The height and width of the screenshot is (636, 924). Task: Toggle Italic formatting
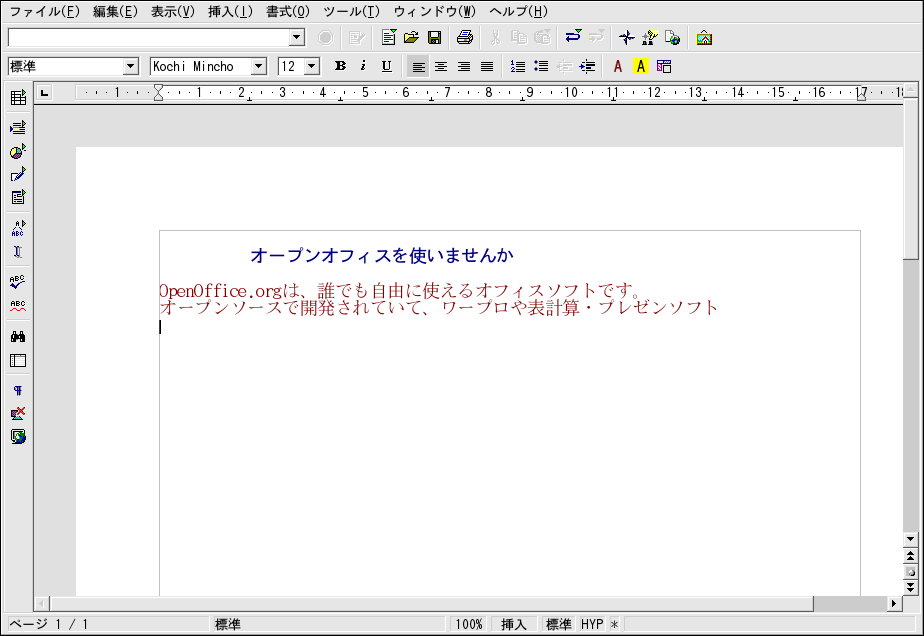[362, 66]
